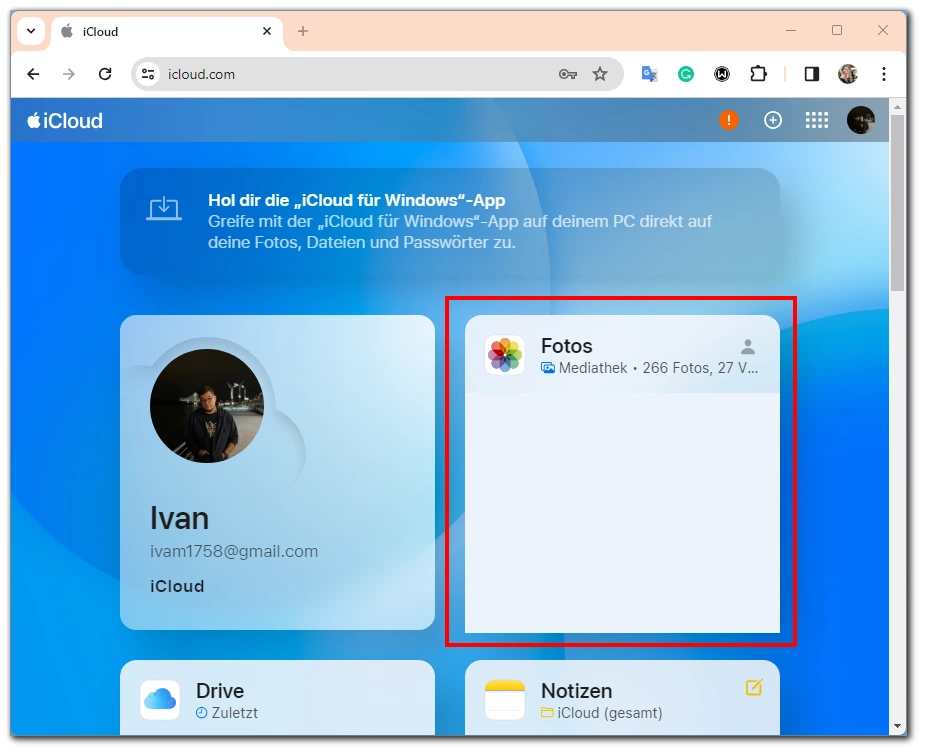925x754 pixels.
Task: Open site information icon in address bar
Action: point(147,74)
